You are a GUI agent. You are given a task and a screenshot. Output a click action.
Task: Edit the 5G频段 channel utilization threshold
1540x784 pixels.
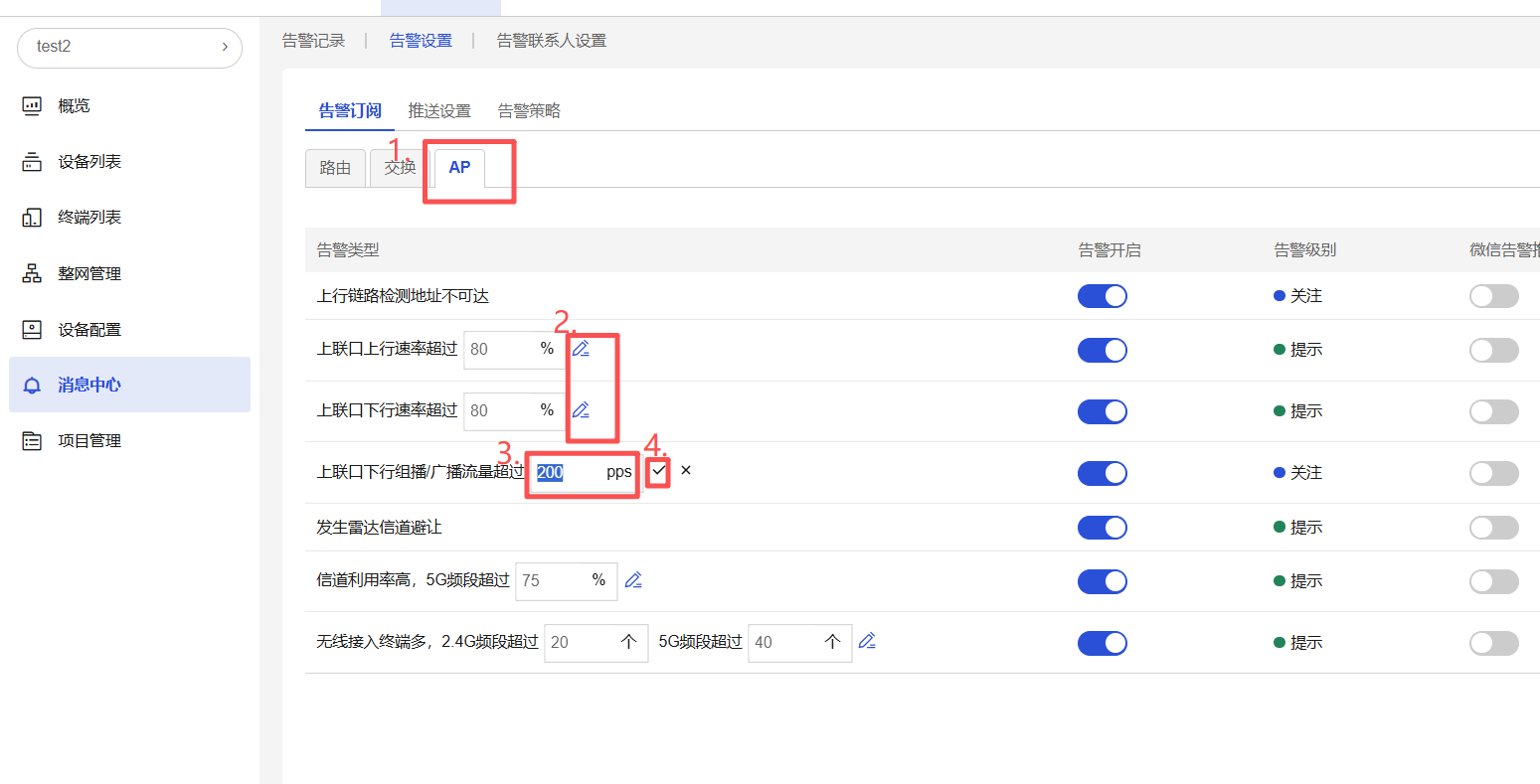pos(633,580)
